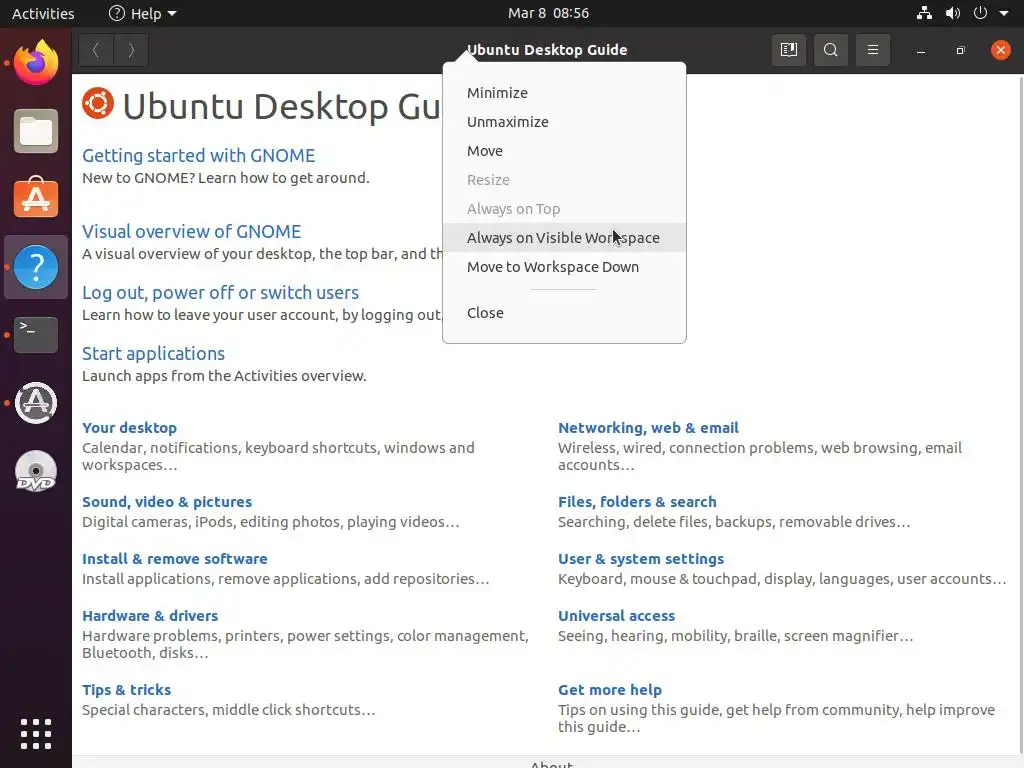Click the power icon in top bar

[980, 13]
